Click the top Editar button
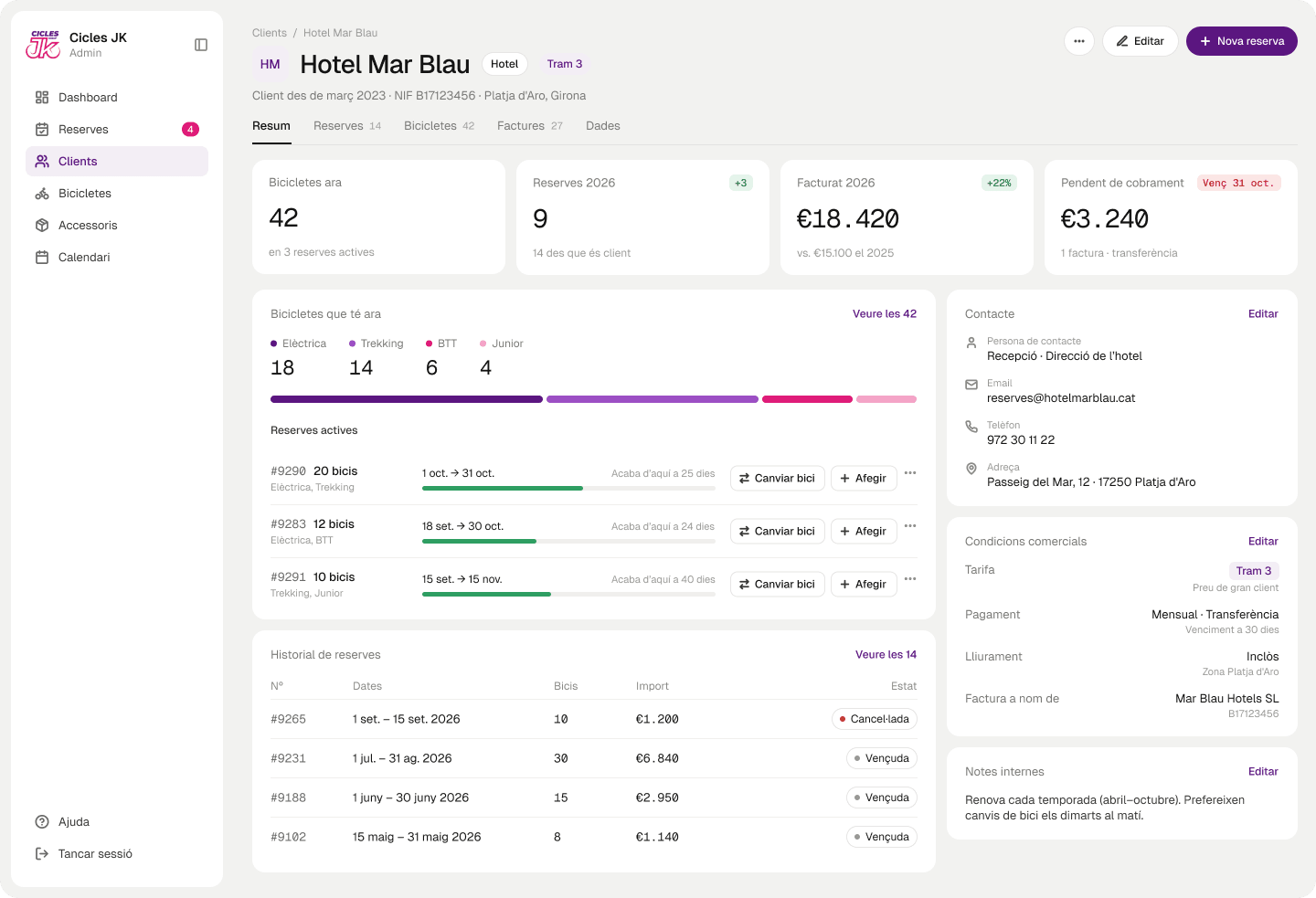Viewport: 1316px width, 898px height. tap(1141, 41)
